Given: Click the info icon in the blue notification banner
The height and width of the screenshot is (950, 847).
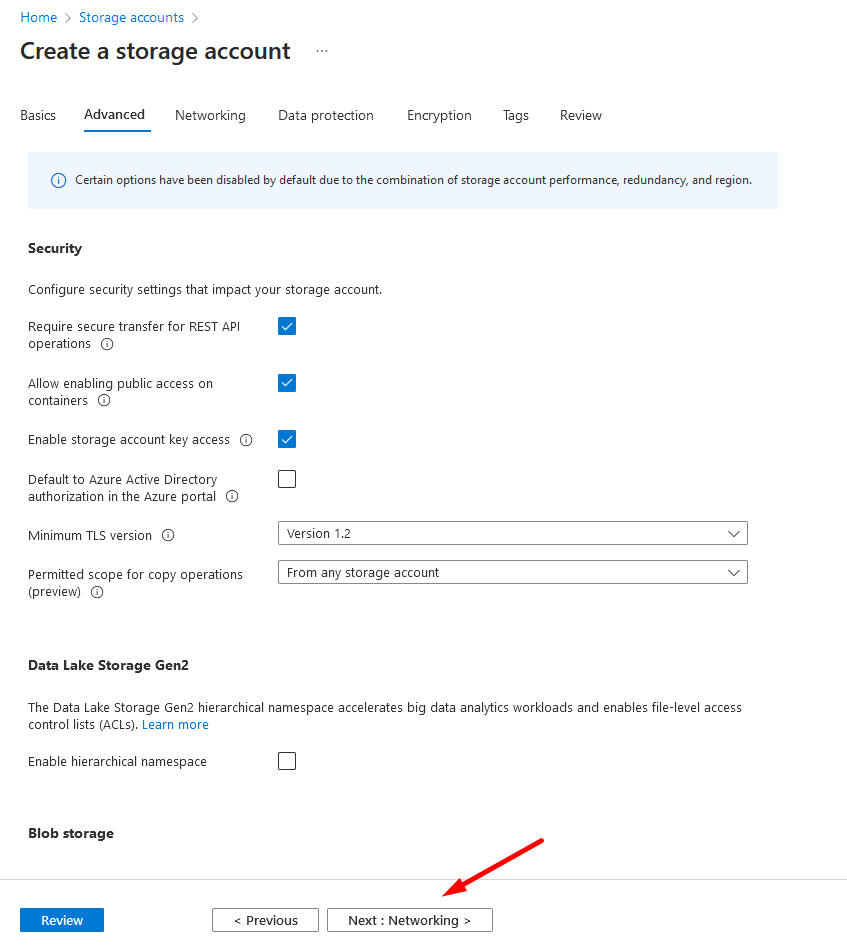Looking at the screenshot, I should (58, 180).
